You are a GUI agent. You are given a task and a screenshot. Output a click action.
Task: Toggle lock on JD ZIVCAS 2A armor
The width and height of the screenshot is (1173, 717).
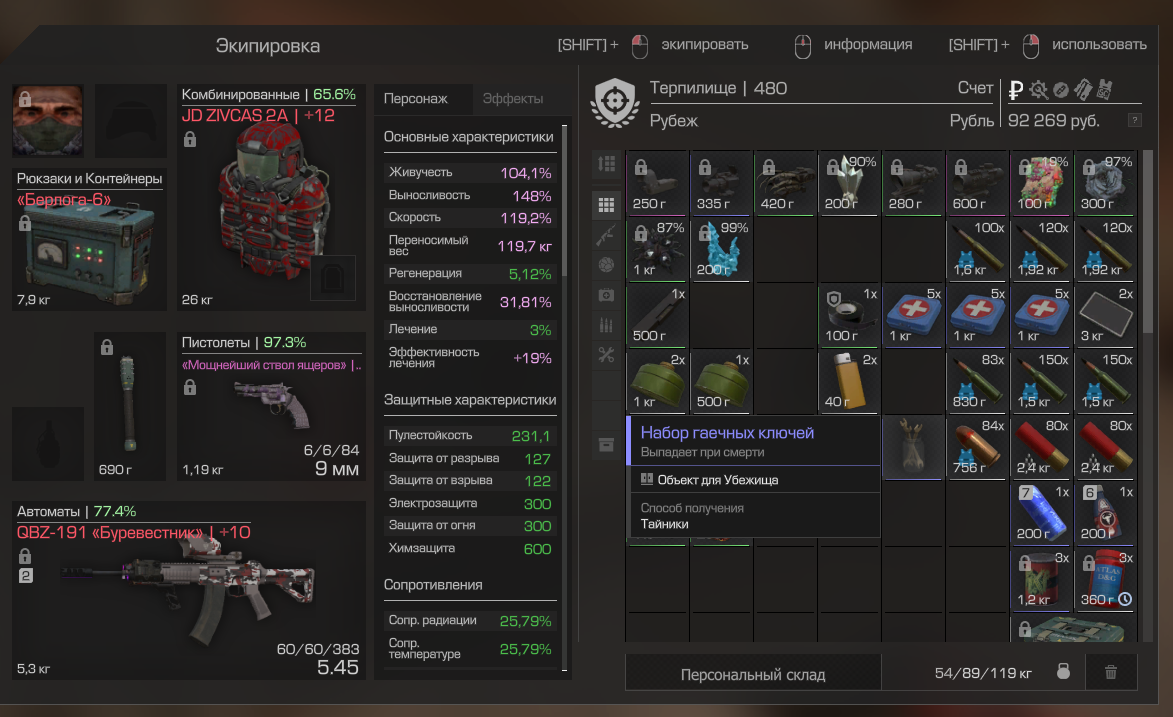(190, 139)
